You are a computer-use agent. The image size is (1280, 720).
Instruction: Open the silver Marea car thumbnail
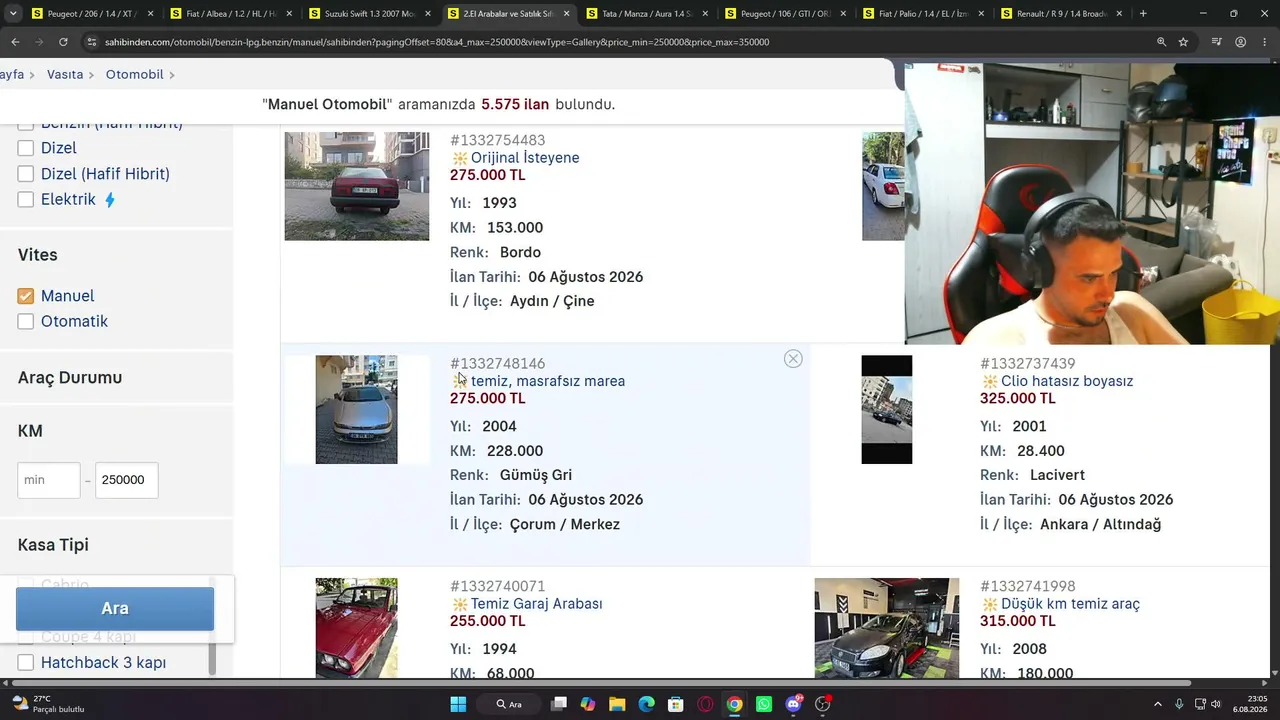tap(357, 410)
